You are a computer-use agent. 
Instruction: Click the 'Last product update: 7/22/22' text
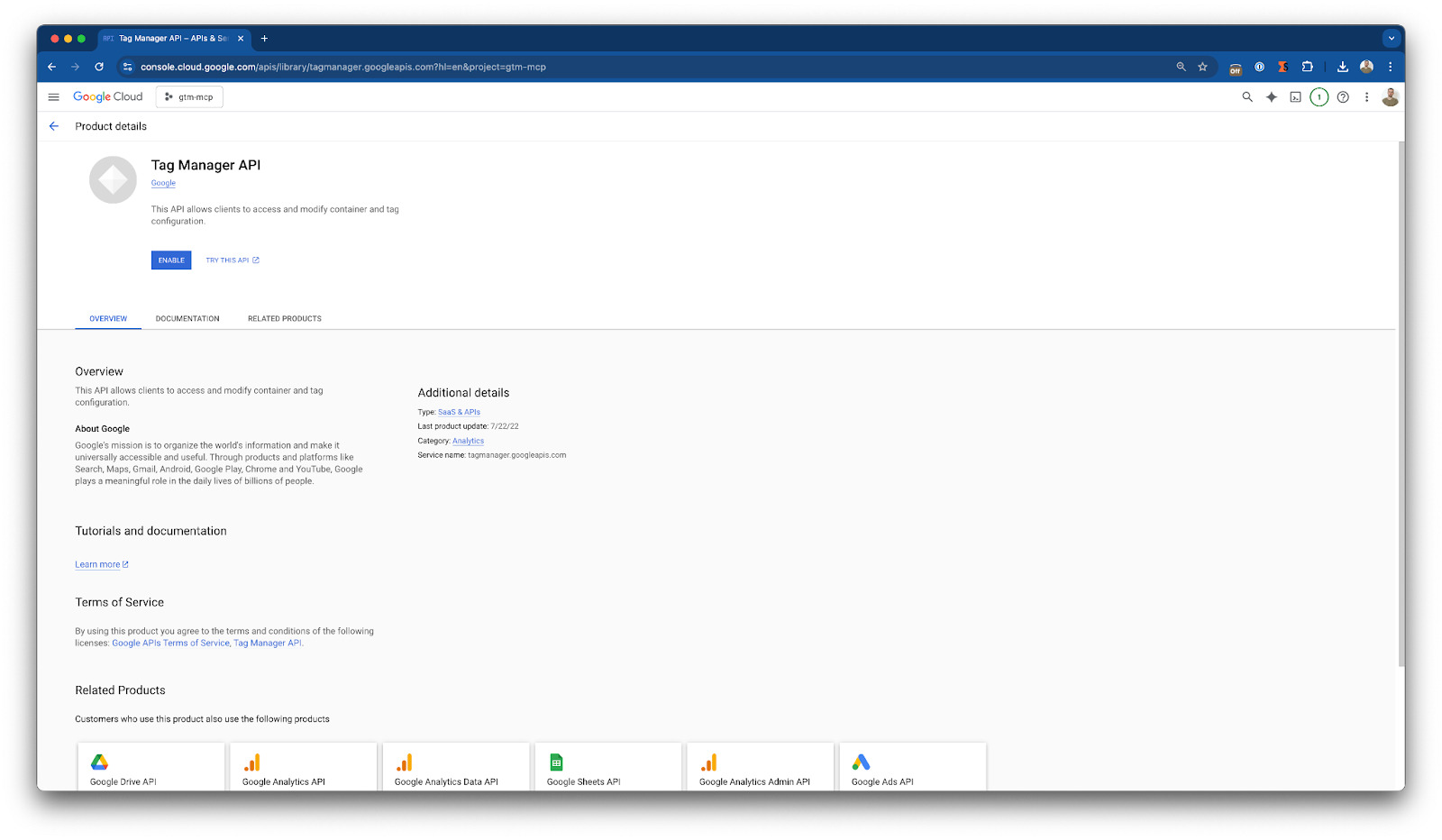(468, 426)
